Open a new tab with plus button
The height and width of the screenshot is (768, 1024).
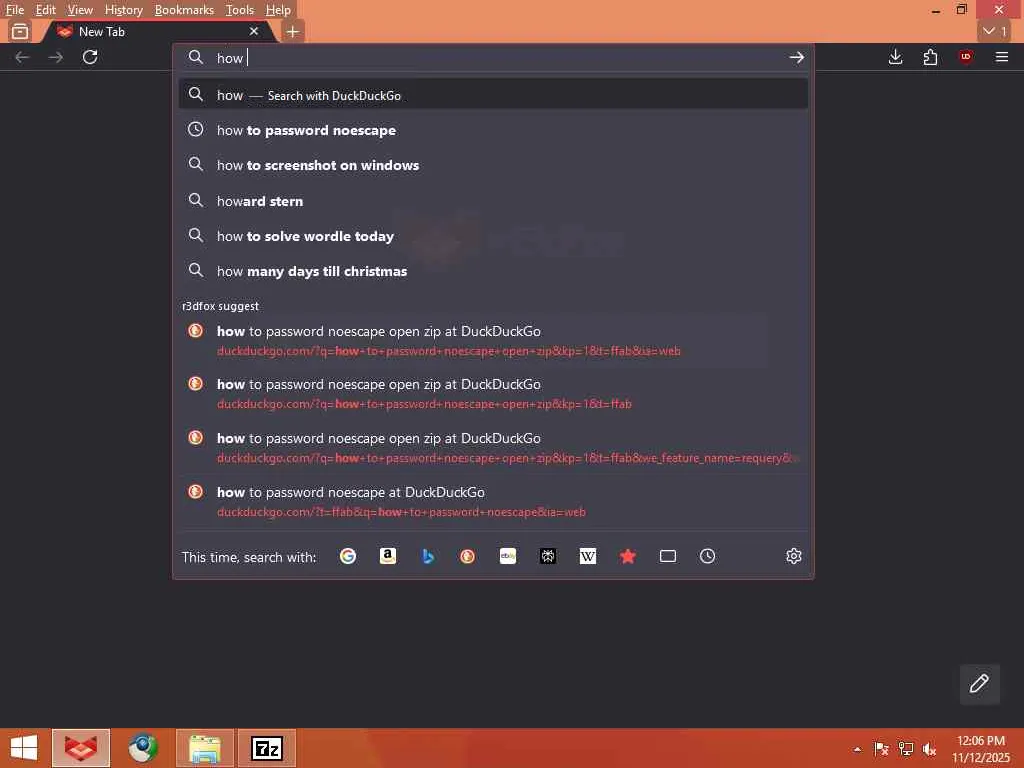293,31
